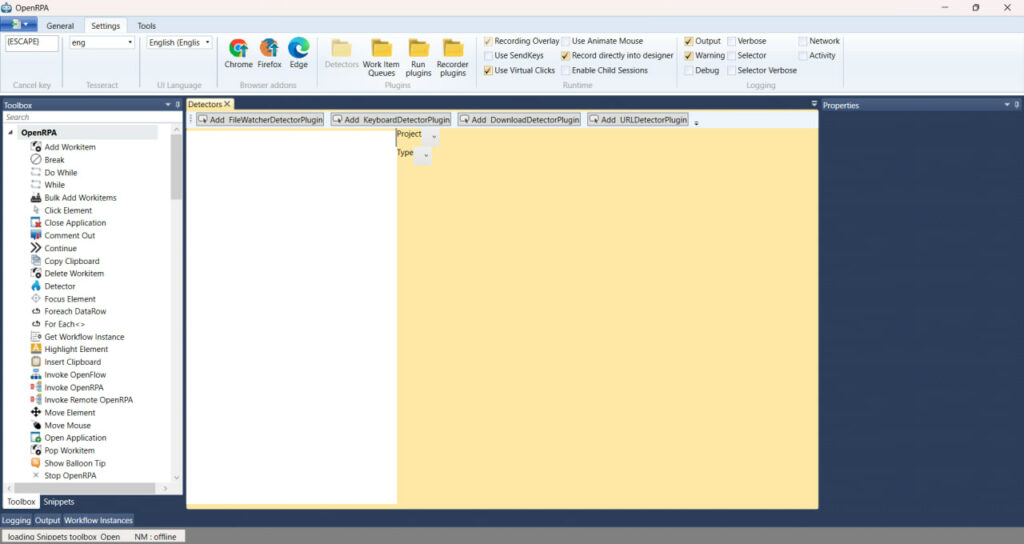Toggle Output logging checkbox
This screenshot has height=544, width=1024.
(688, 41)
